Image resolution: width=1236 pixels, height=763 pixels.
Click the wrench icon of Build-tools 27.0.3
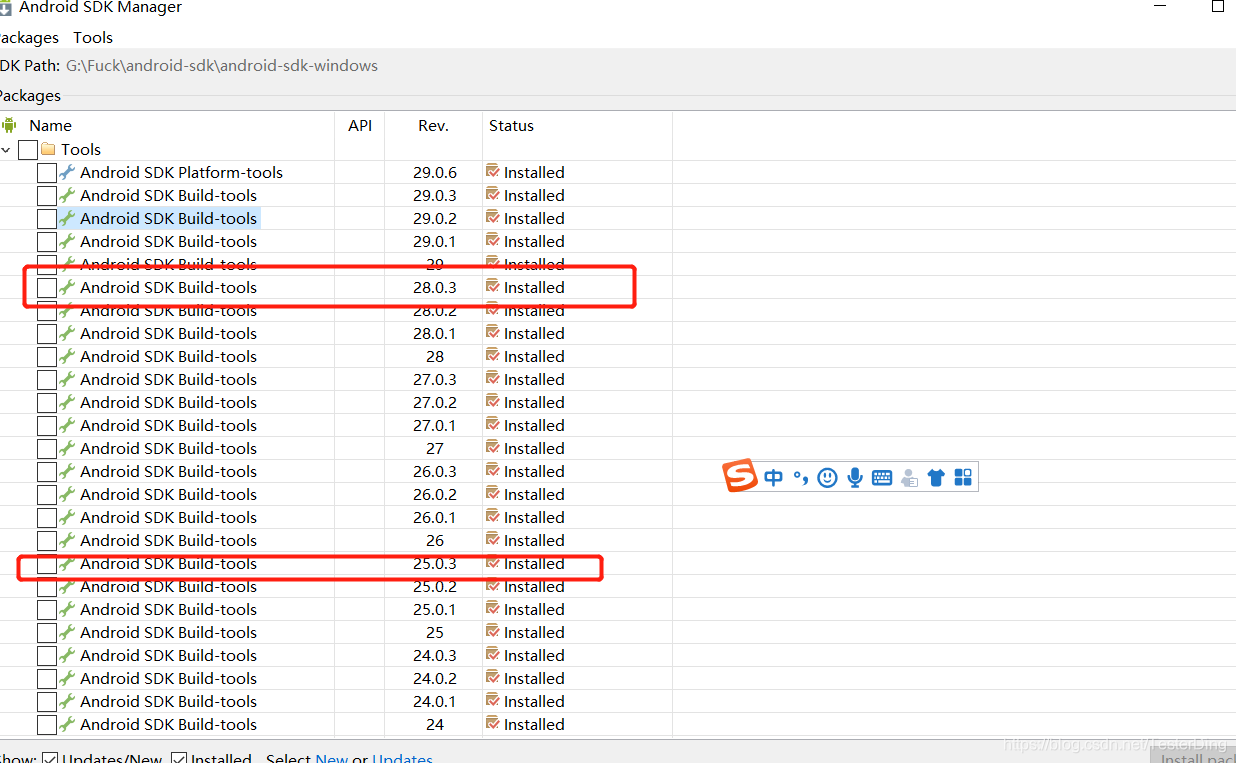click(67, 379)
